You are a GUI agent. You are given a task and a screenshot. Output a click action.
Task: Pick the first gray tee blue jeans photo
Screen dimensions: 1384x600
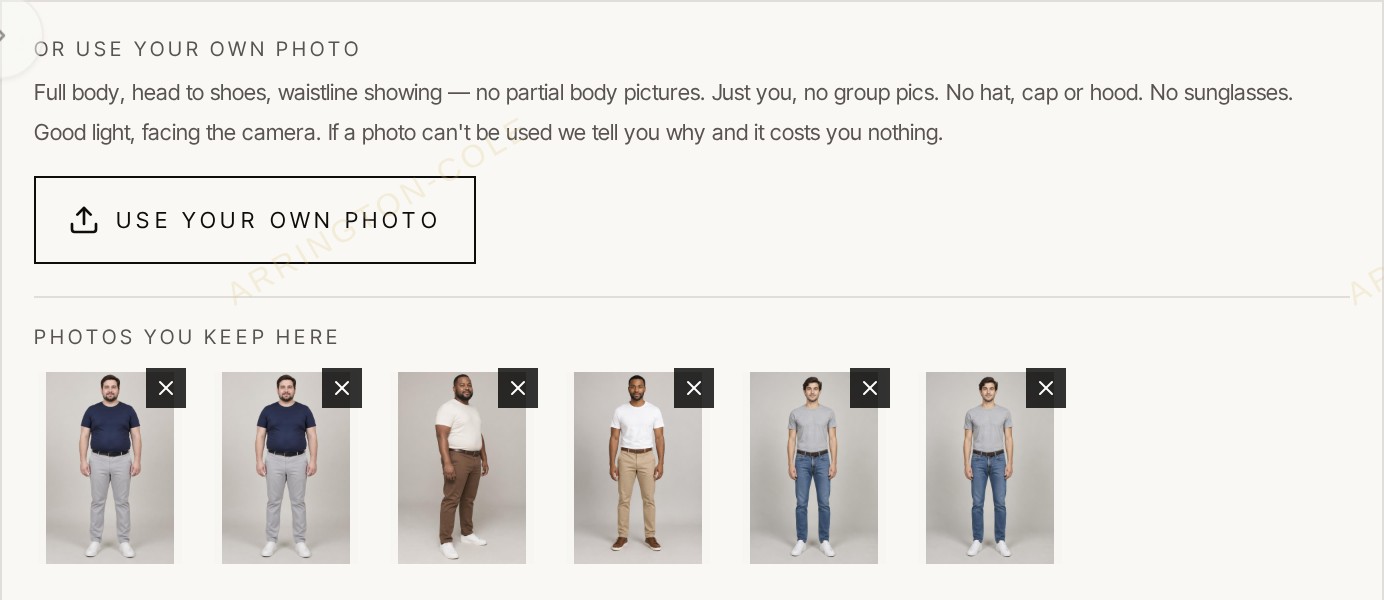click(x=814, y=468)
